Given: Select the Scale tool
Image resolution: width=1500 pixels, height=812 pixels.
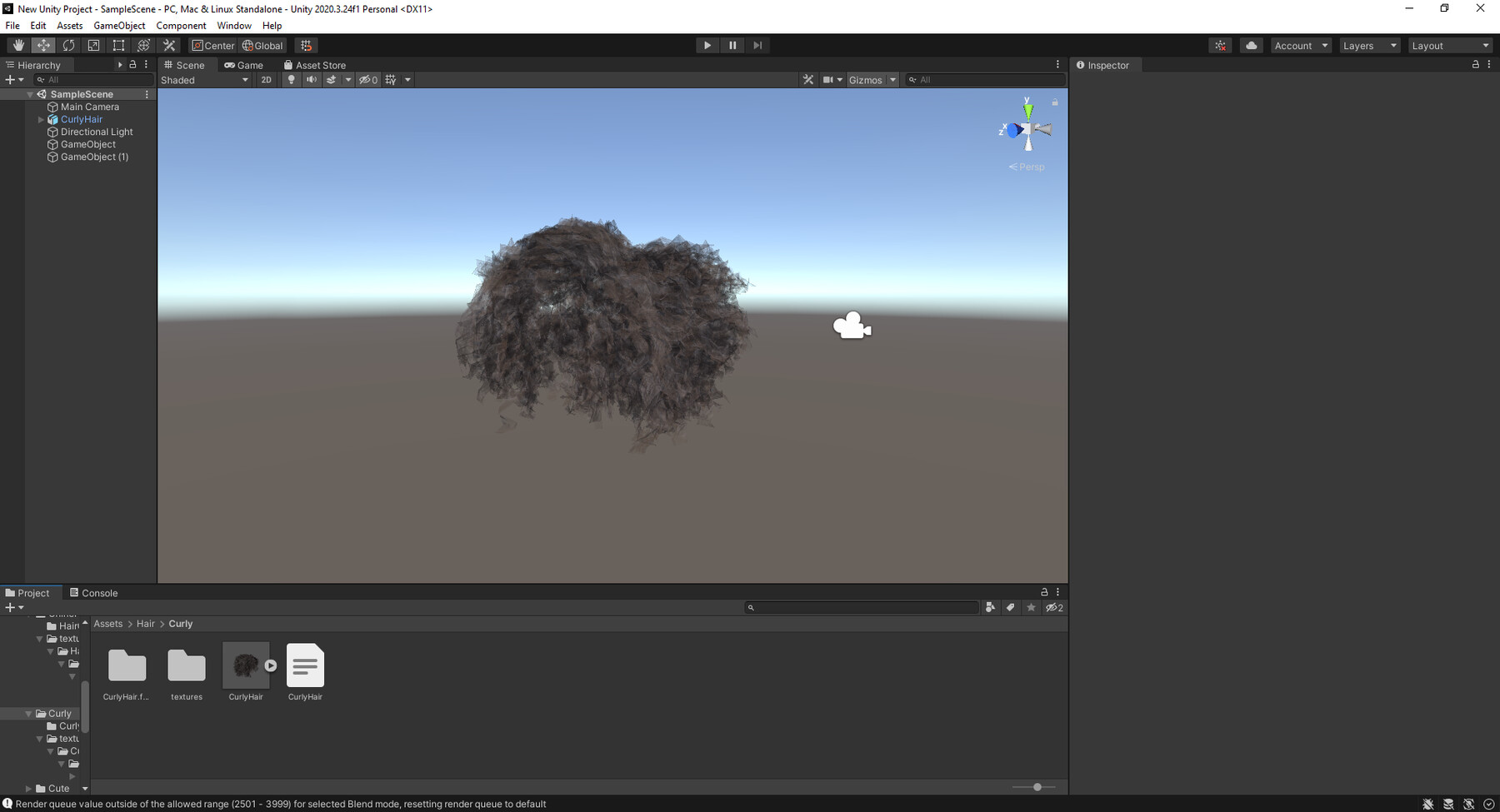Looking at the screenshot, I should 93,46.
